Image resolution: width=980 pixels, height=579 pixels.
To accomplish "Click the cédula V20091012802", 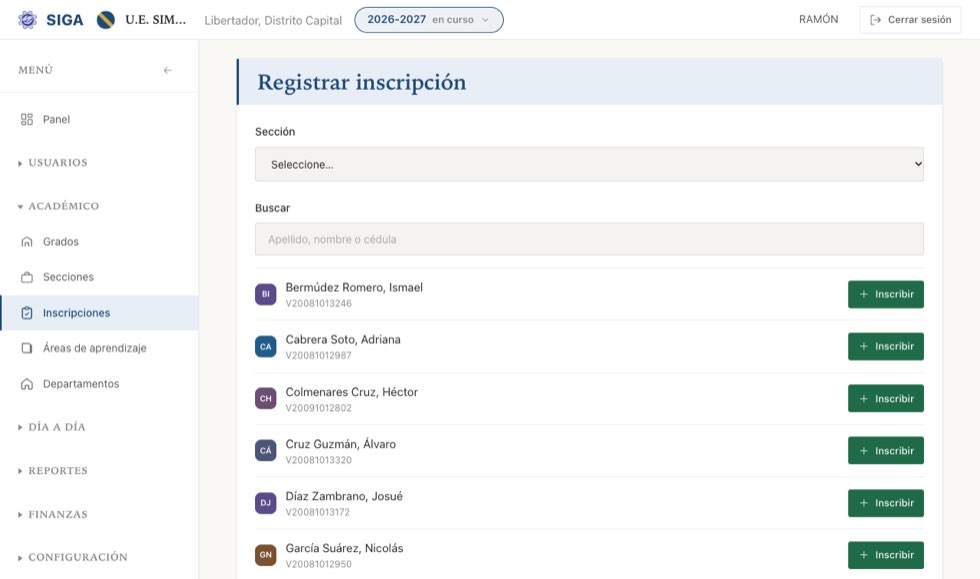I will [319, 408].
